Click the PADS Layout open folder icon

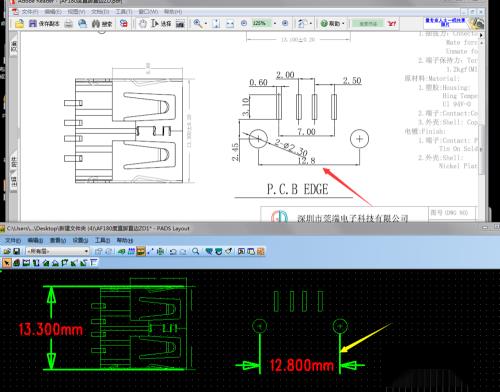[x=7, y=251]
